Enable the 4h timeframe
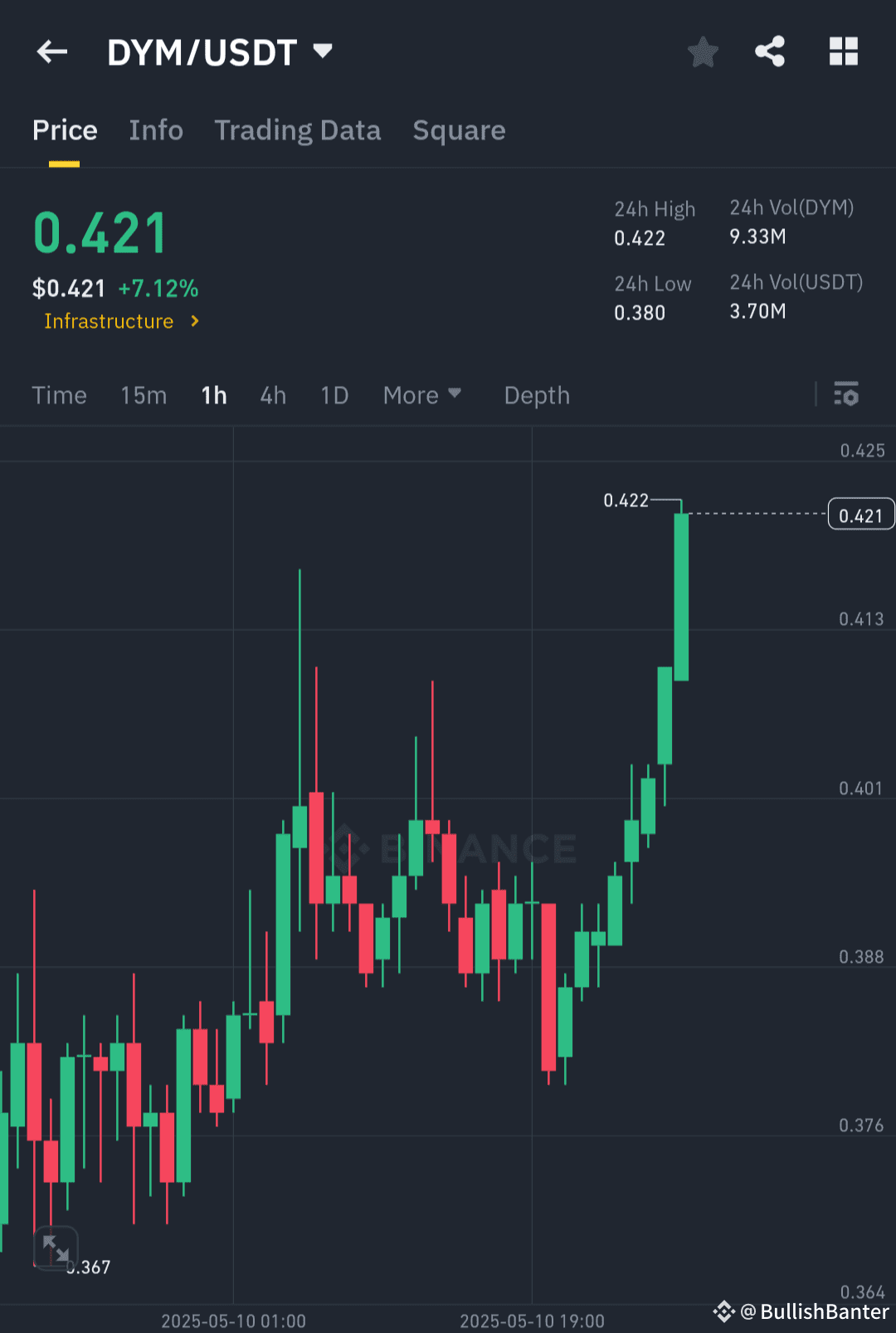896x1333 pixels. click(272, 395)
